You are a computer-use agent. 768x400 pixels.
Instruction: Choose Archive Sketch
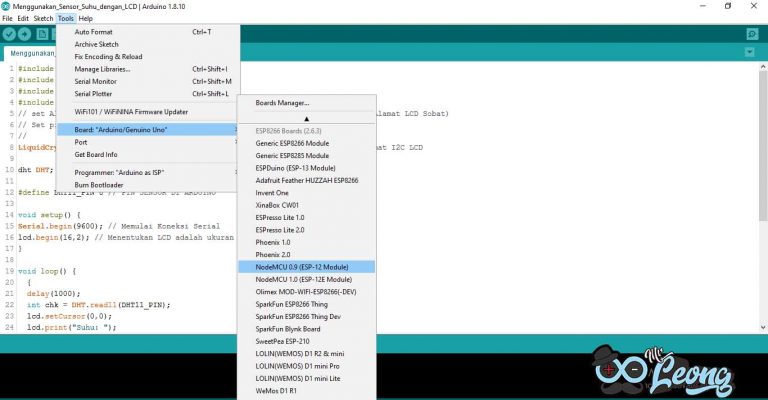pyautogui.click(x=148, y=44)
